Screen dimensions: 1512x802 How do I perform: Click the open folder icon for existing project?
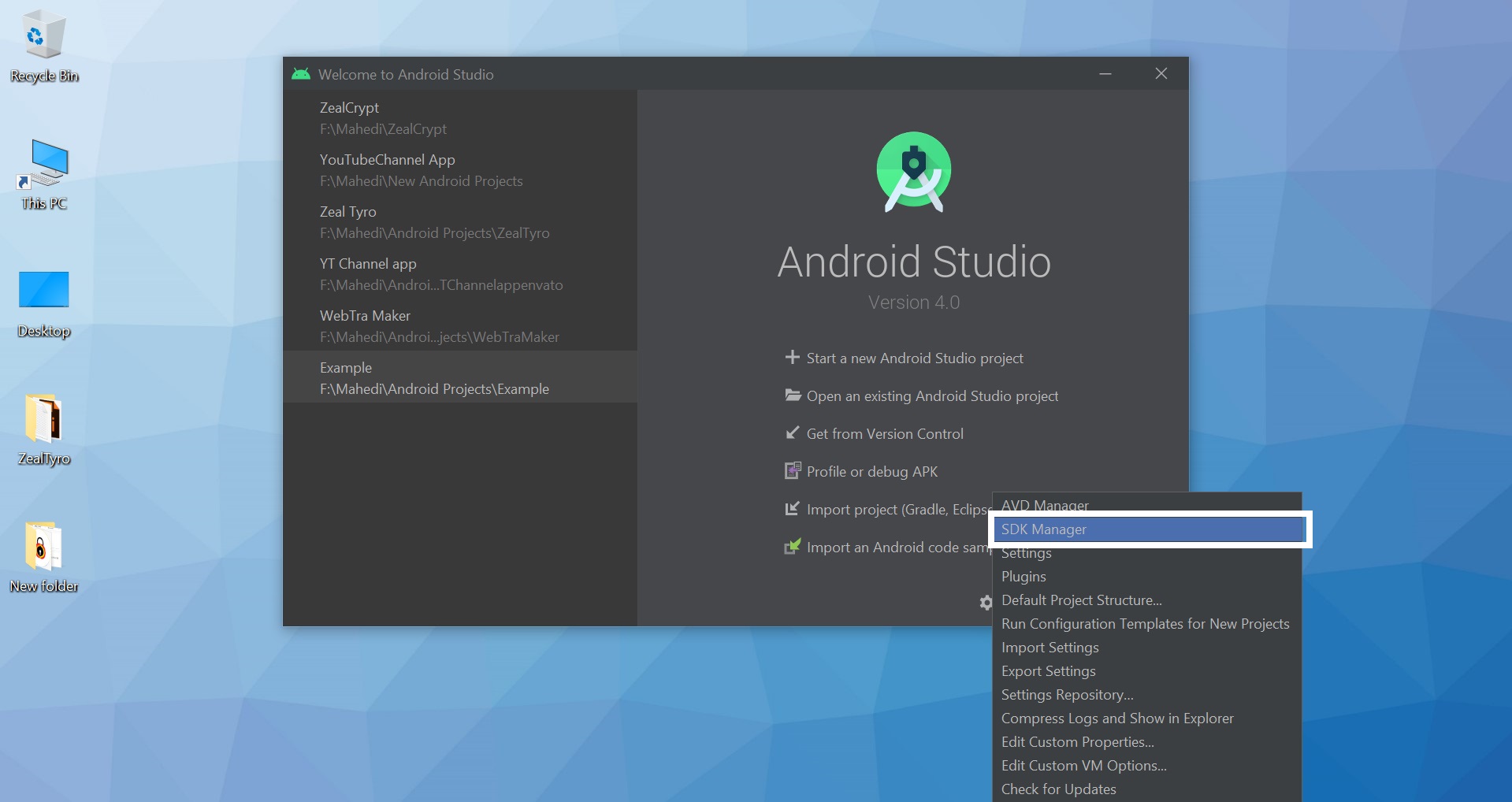(x=793, y=395)
